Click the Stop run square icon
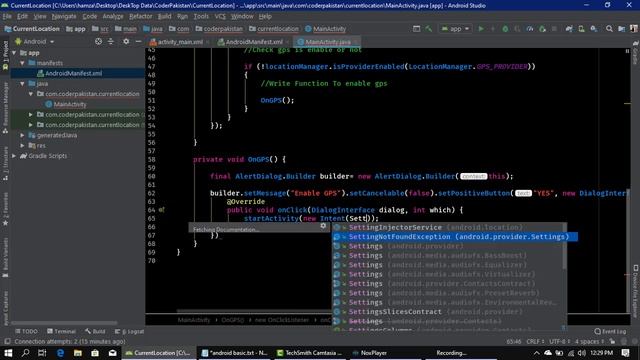 pyautogui.click(x=554, y=29)
